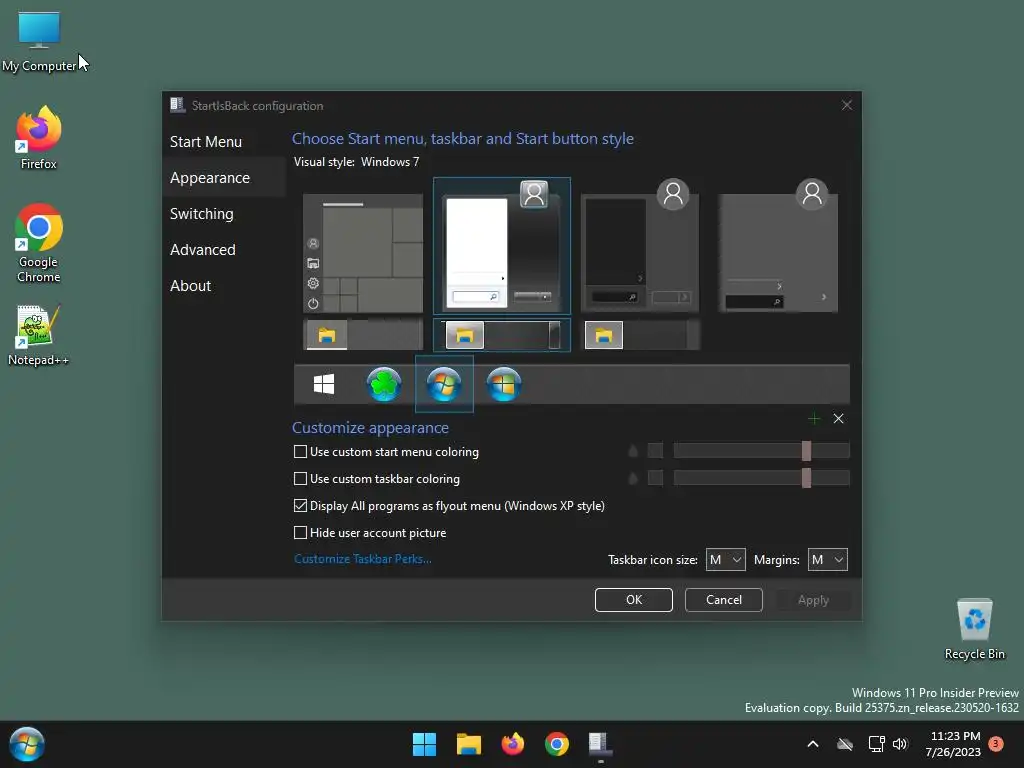Select the Firefox desktop shortcut
The width and height of the screenshot is (1024, 768).
[39, 138]
